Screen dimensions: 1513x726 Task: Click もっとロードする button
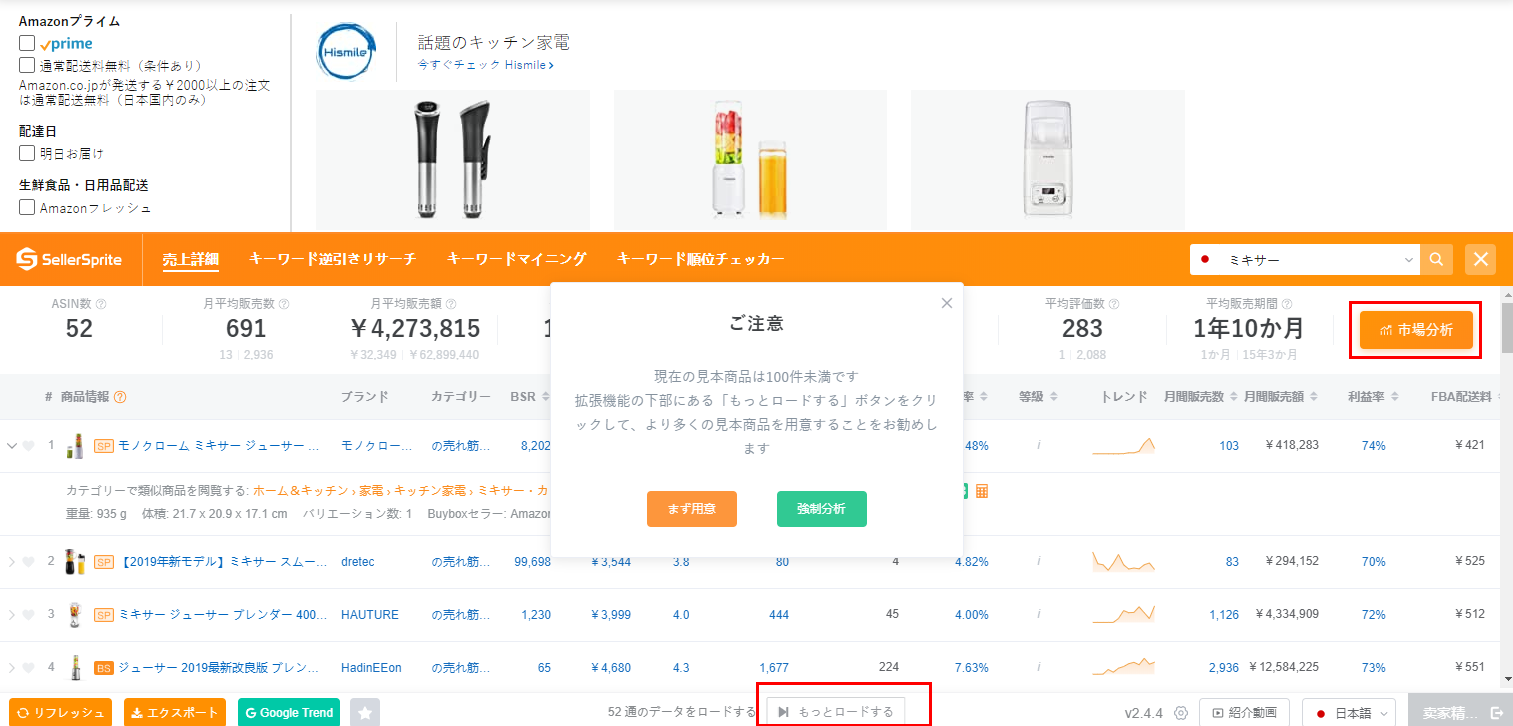click(836, 712)
